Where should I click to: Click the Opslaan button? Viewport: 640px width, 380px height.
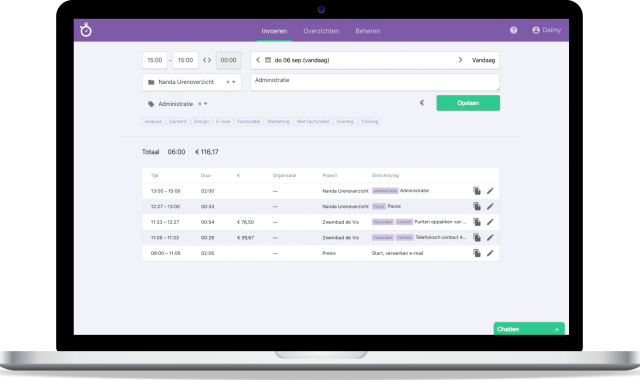[468, 103]
